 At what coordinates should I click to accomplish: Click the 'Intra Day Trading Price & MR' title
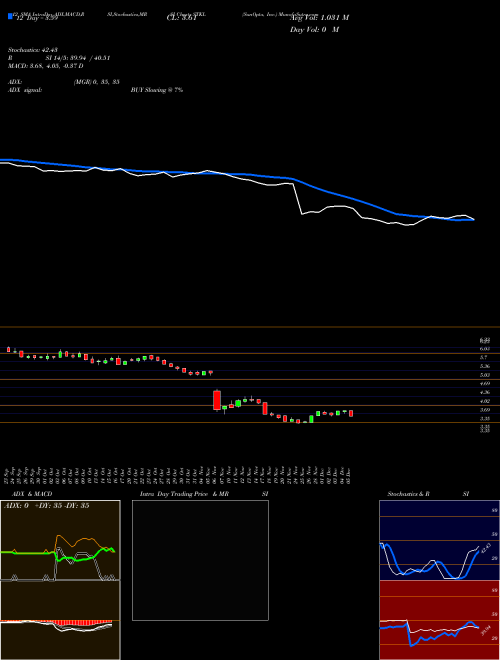click(185, 494)
